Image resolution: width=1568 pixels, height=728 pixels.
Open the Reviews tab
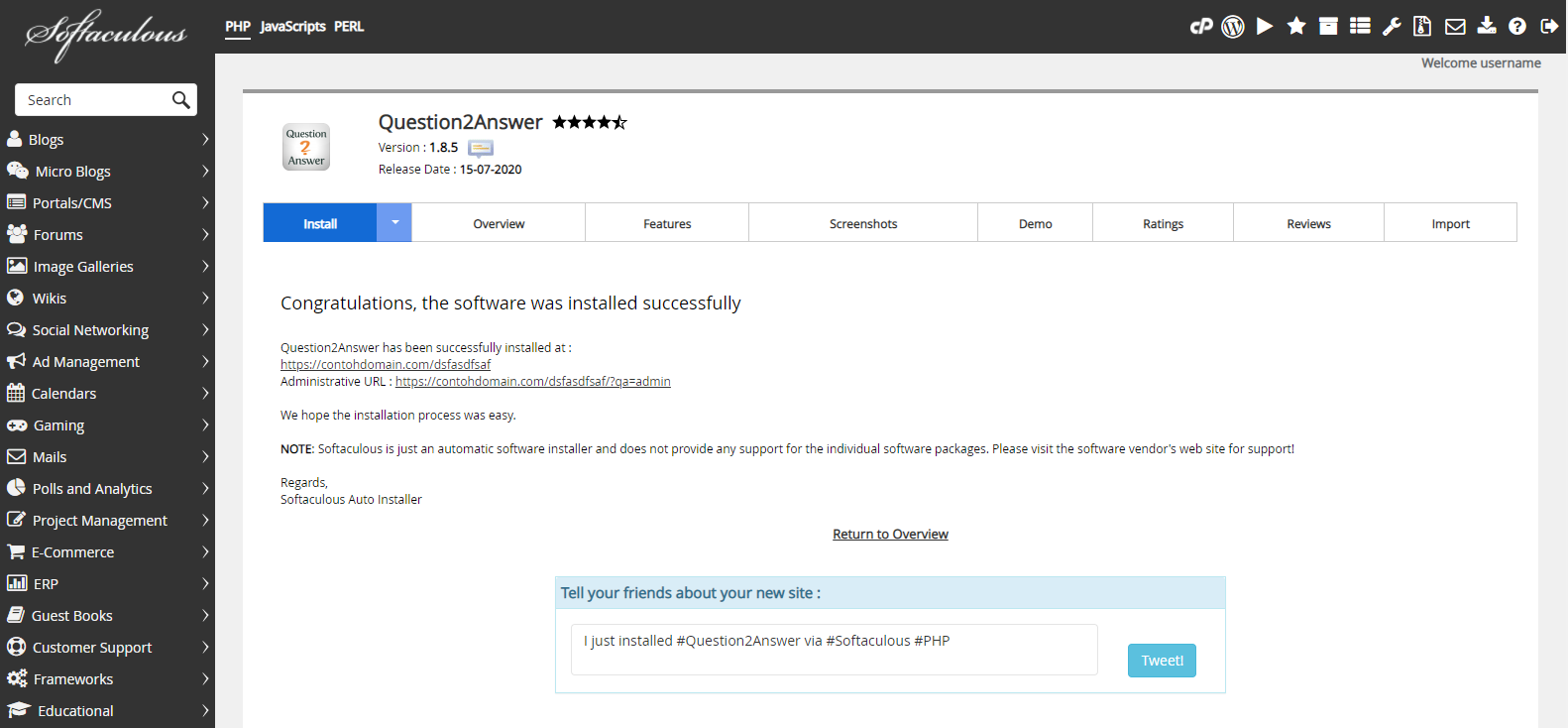point(1308,224)
